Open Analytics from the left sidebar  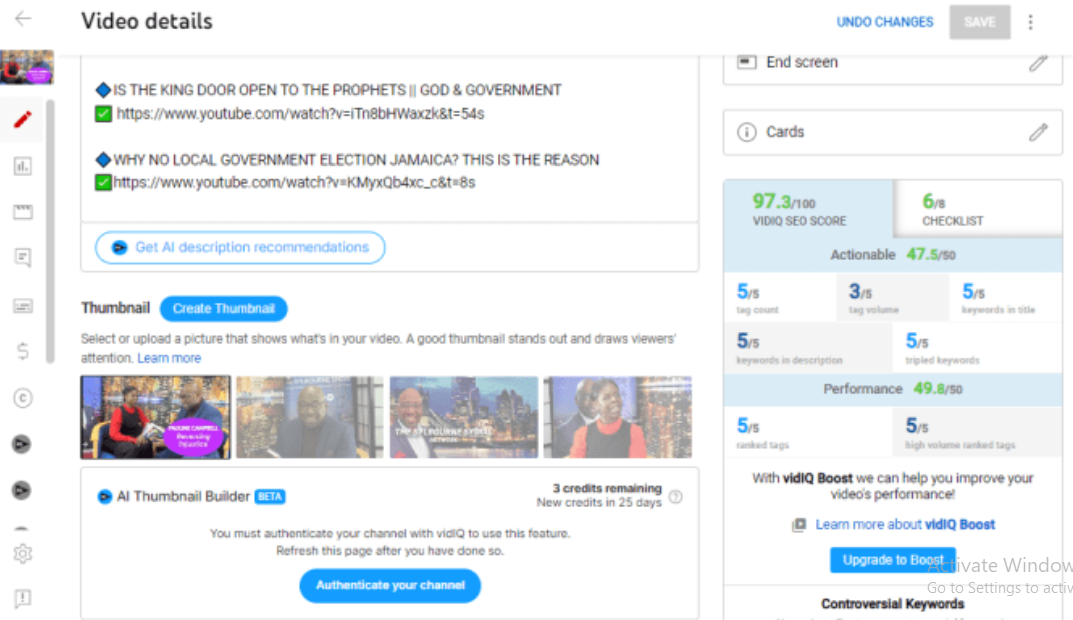coord(23,166)
